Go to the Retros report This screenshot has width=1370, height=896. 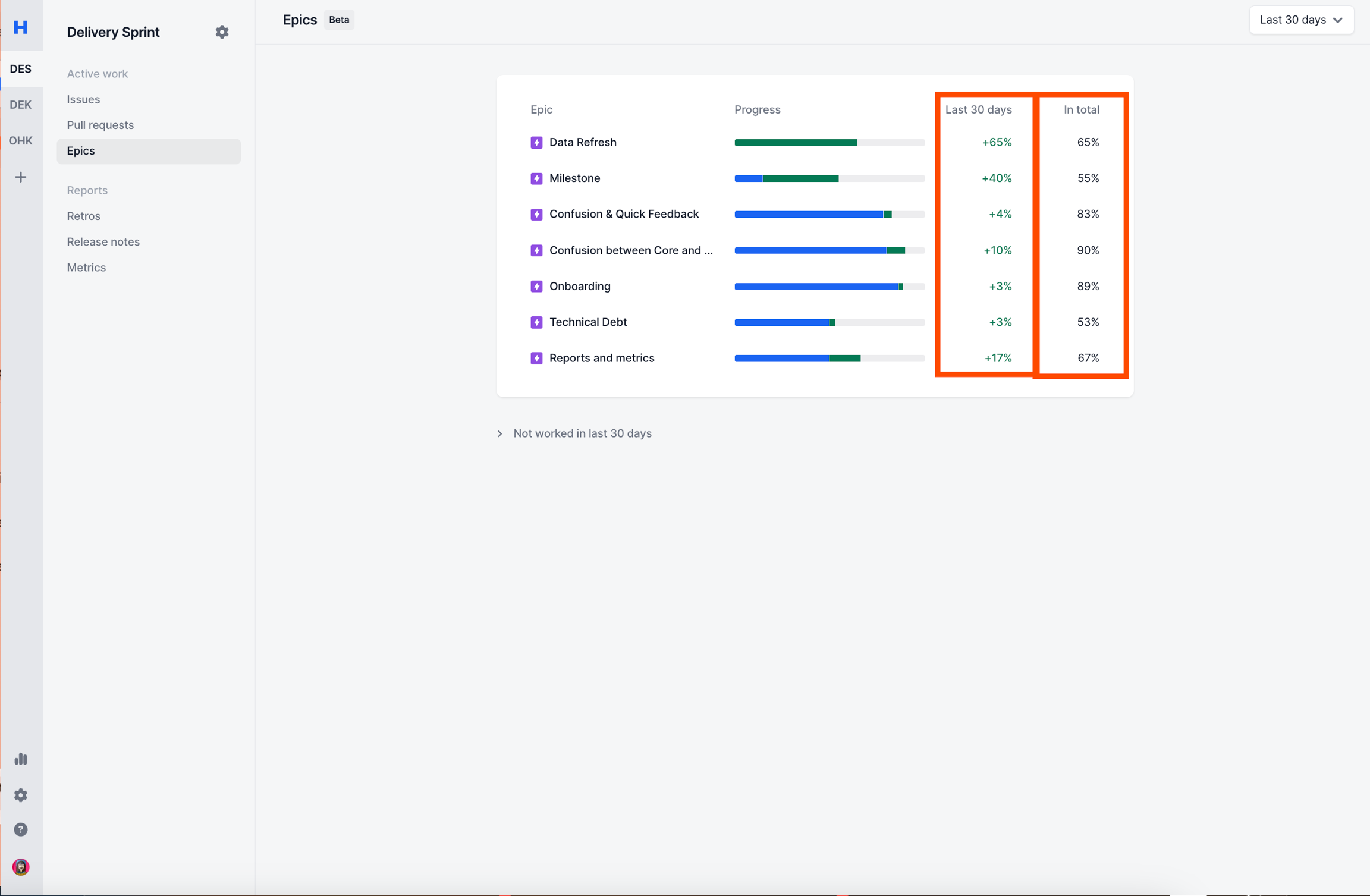pyautogui.click(x=83, y=216)
